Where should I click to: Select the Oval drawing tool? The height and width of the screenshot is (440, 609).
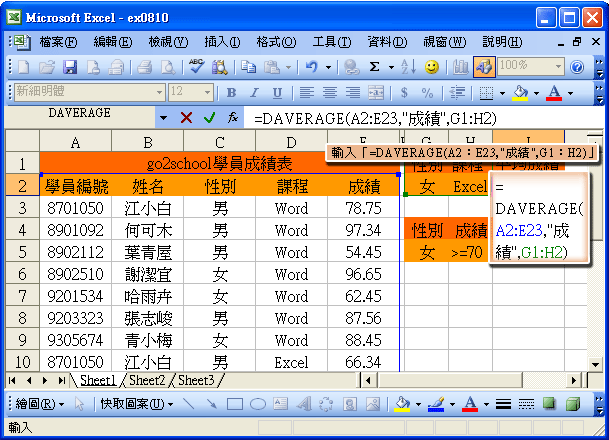[257, 404]
